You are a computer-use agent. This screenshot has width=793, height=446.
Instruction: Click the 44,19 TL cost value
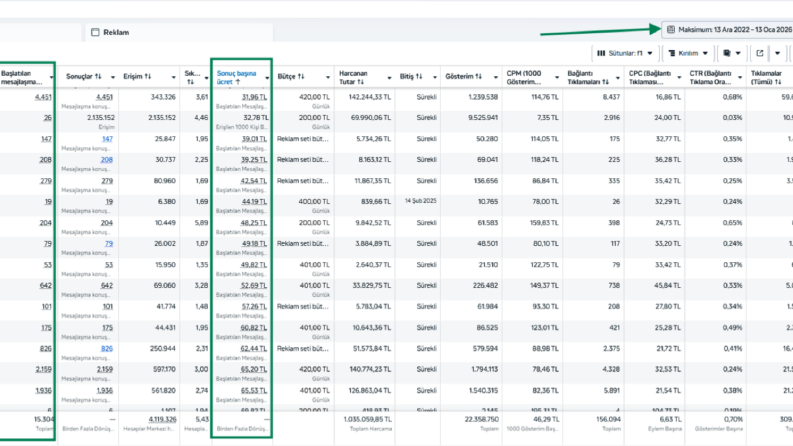254,202
